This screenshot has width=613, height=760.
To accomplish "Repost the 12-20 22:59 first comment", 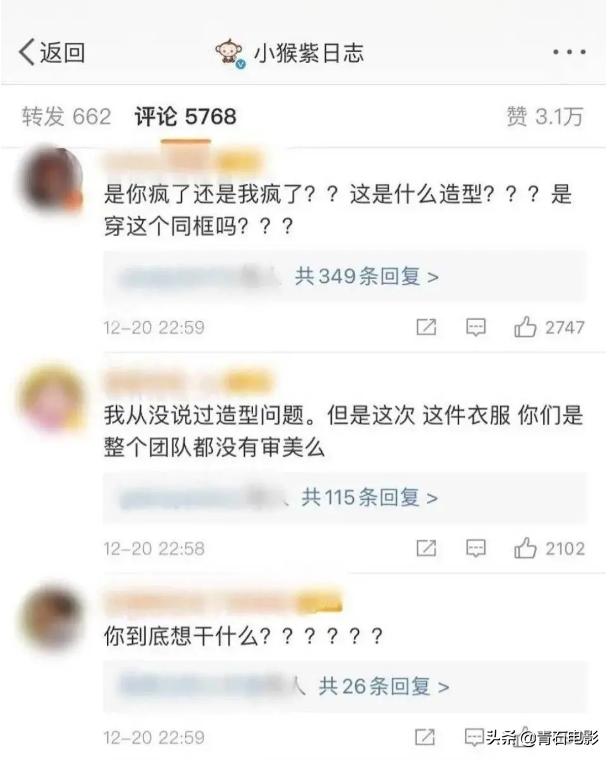I will tap(426, 327).
